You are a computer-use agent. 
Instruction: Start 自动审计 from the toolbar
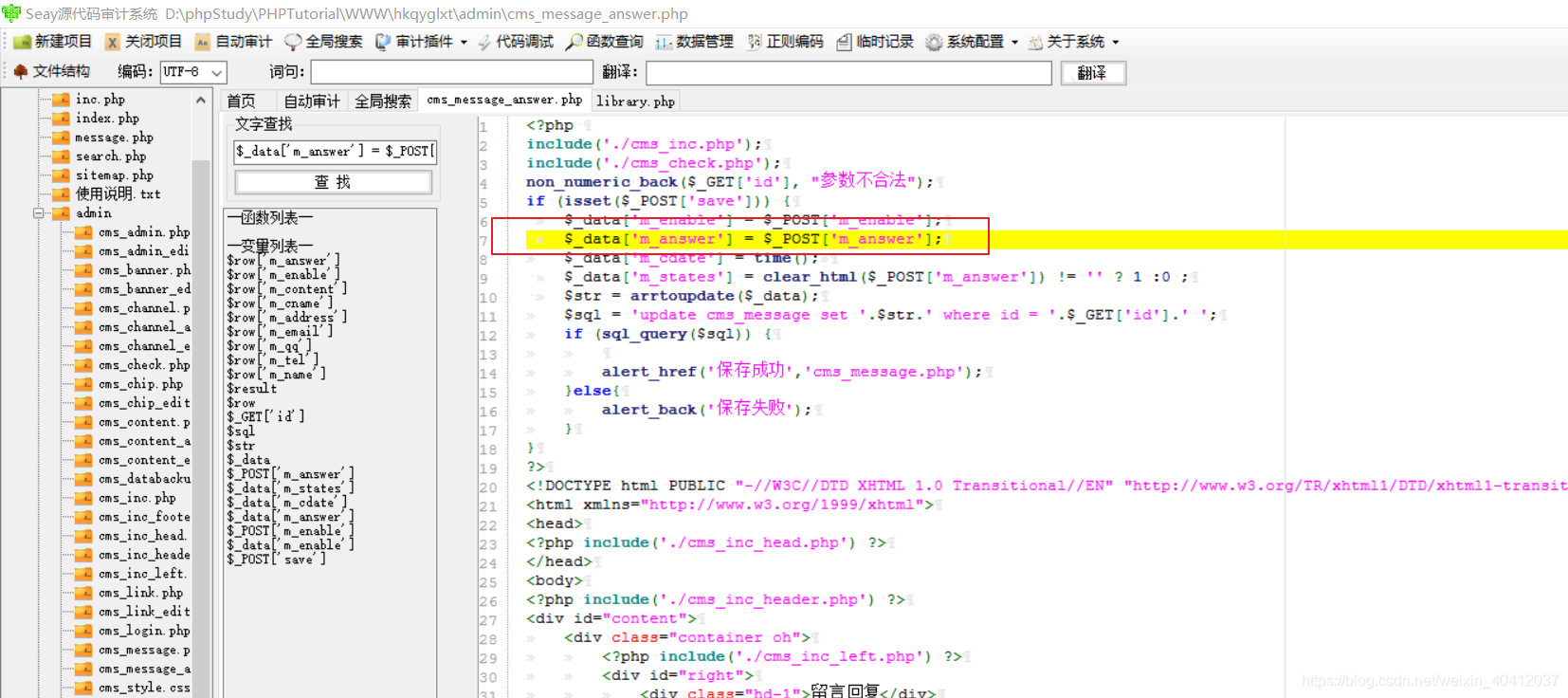[x=233, y=42]
